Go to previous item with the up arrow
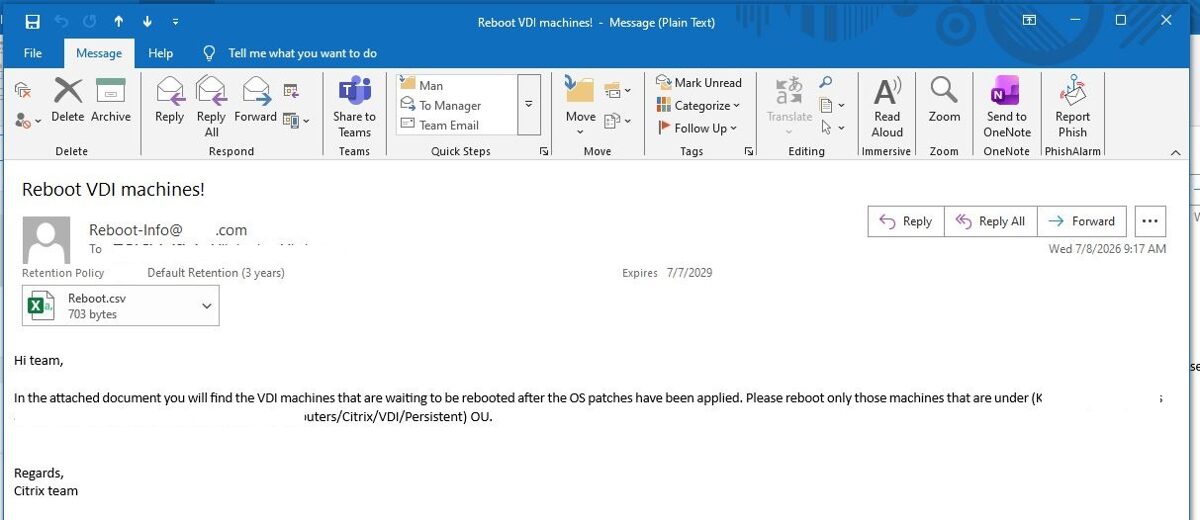The image size is (1200, 520). point(119,21)
